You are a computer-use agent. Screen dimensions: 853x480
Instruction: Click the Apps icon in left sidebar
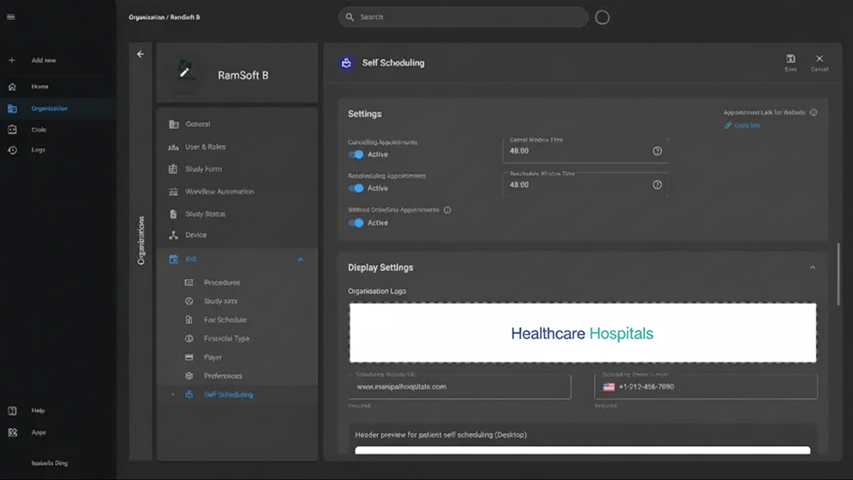click(13, 432)
